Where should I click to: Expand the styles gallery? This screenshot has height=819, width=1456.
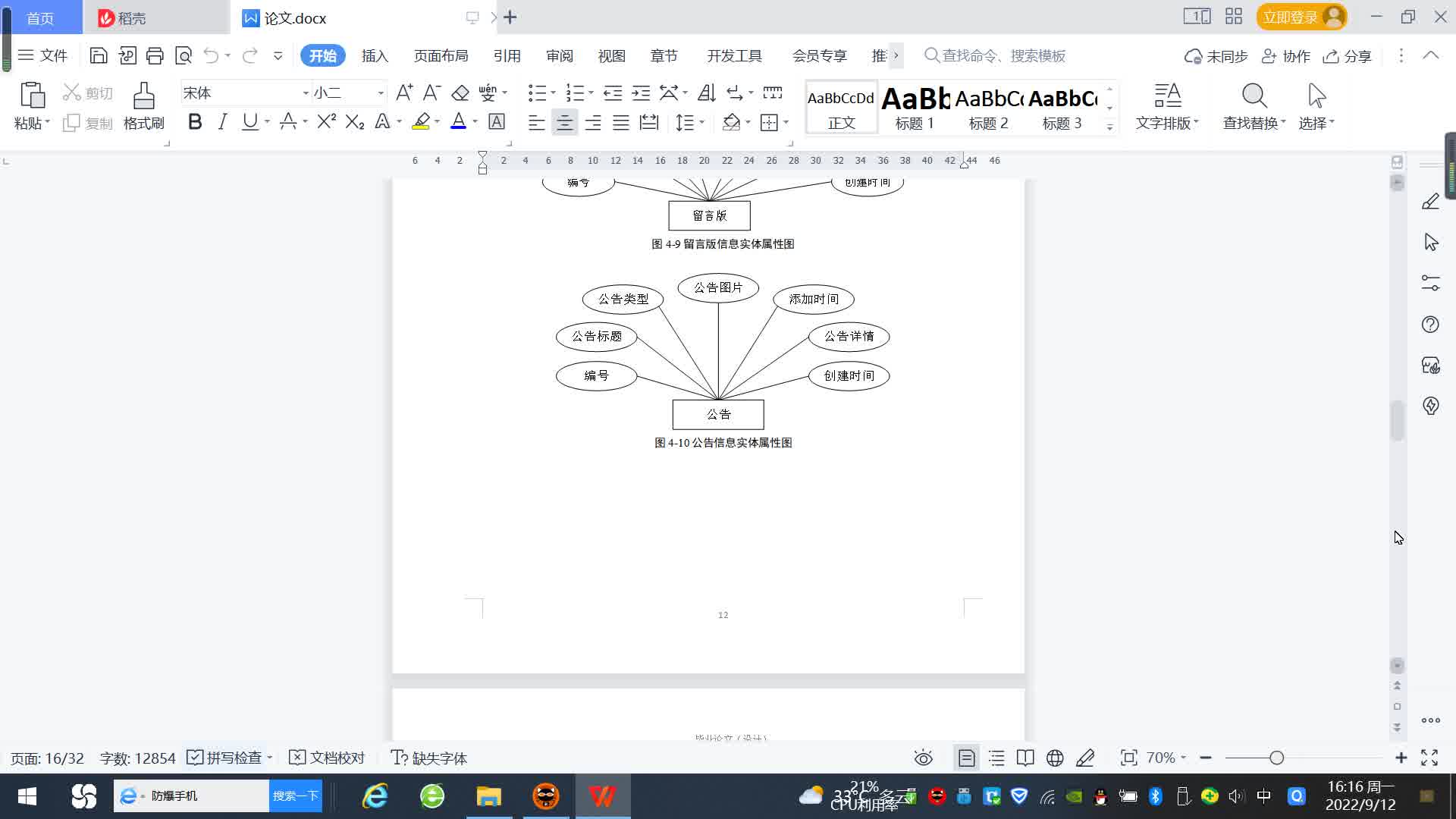tap(1109, 127)
